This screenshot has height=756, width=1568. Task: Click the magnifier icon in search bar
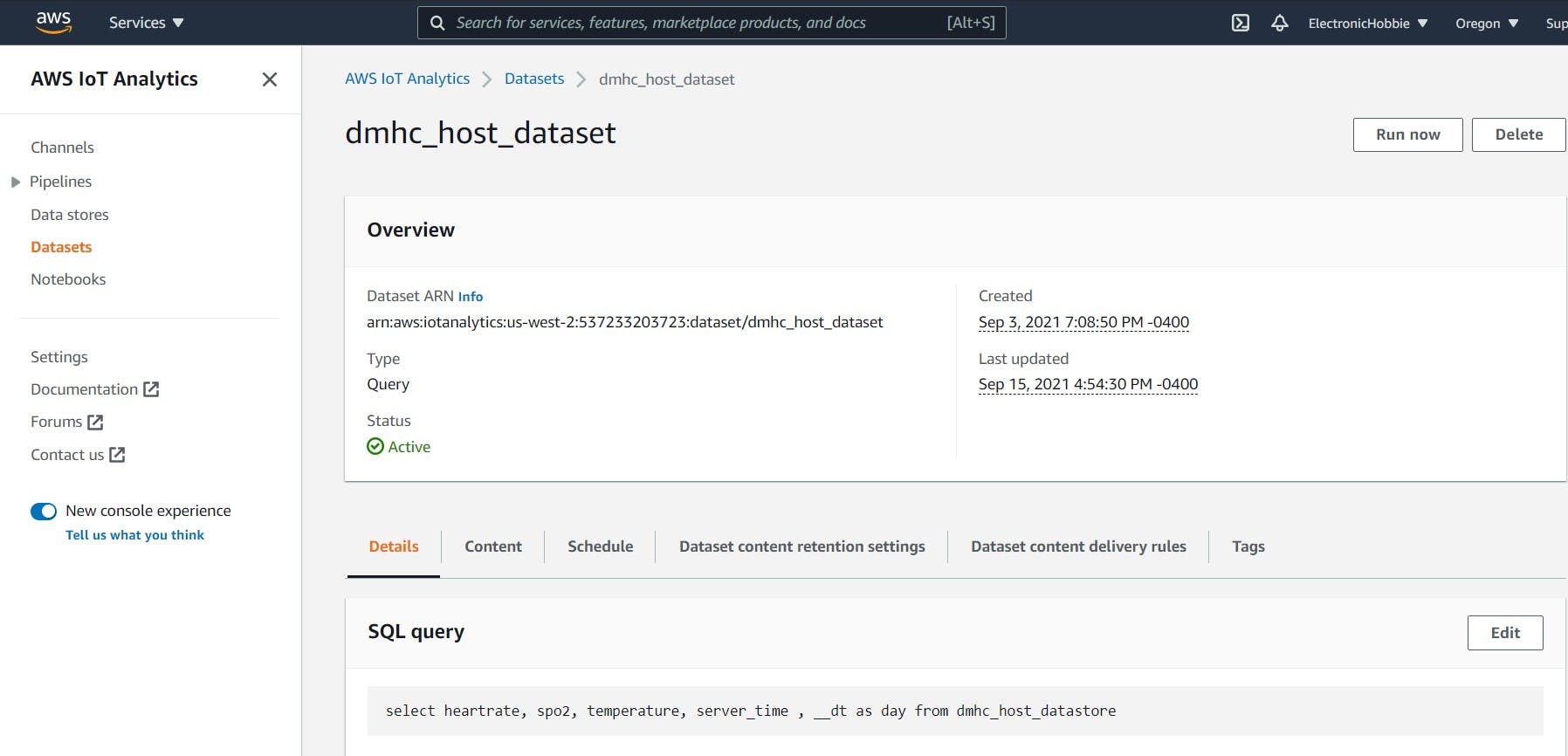click(x=437, y=23)
